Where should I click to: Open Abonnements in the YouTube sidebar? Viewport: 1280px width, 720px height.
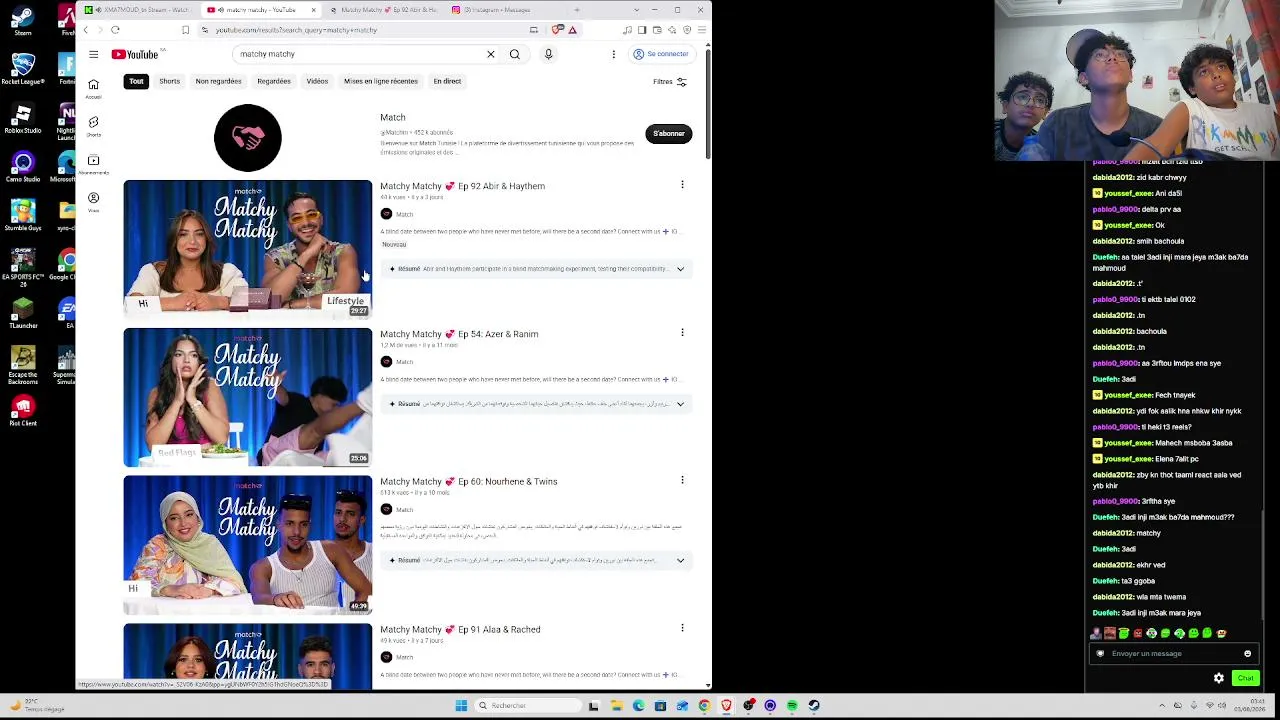(x=93, y=164)
